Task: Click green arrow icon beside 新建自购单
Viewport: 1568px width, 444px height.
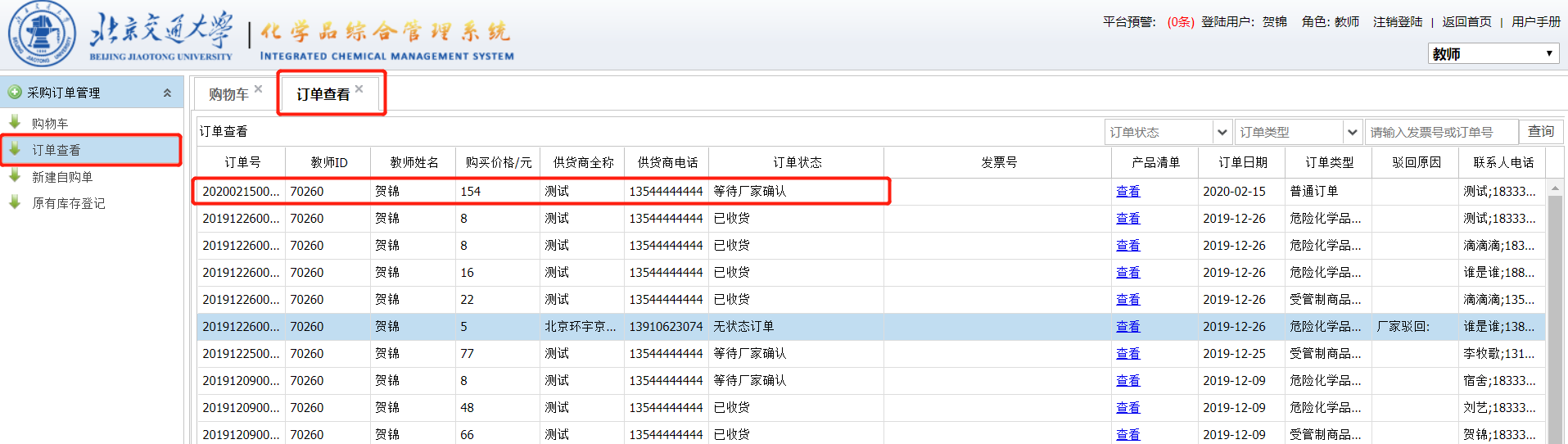Action: point(15,176)
